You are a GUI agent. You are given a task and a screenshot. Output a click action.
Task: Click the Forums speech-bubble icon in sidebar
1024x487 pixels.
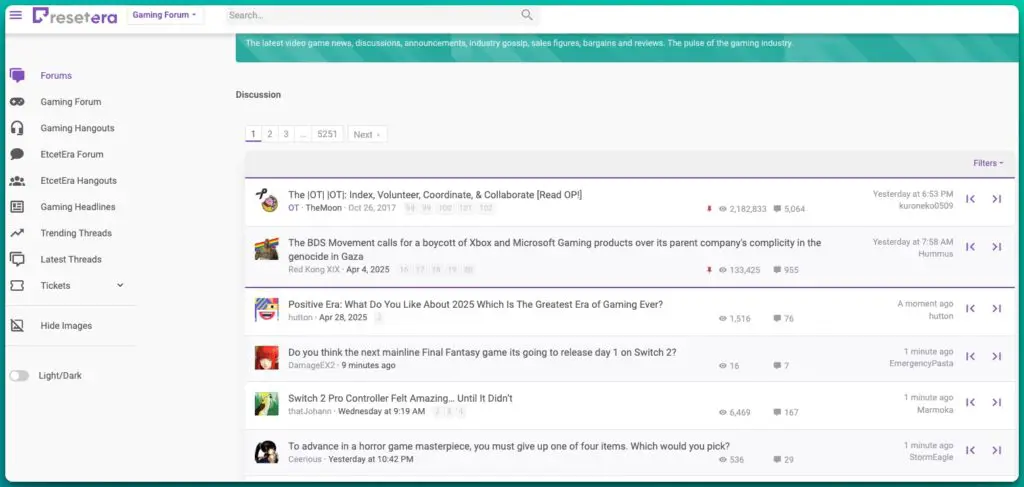pyautogui.click(x=18, y=76)
